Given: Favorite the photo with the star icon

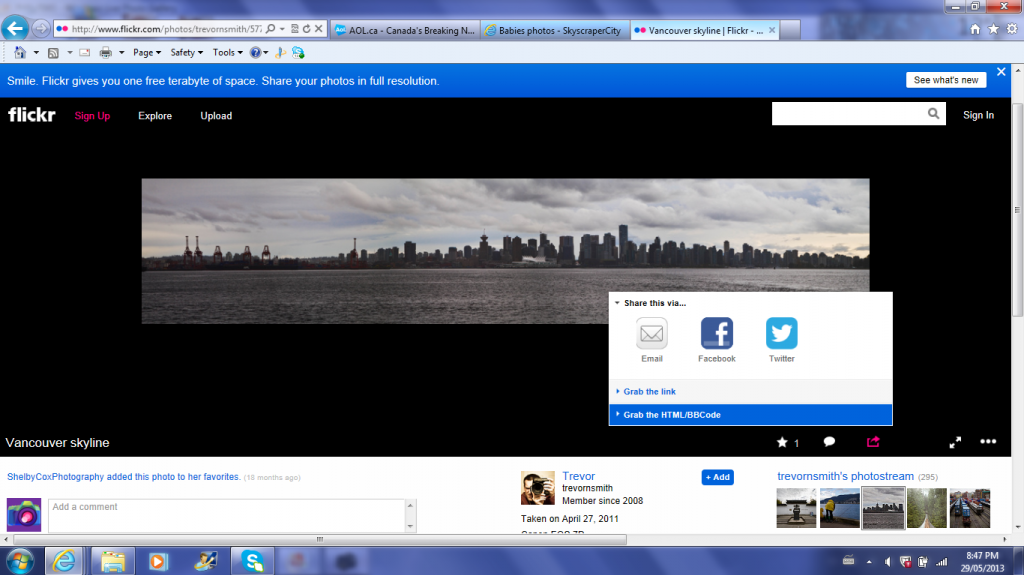Looking at the screenshot, I should [782, 442].
